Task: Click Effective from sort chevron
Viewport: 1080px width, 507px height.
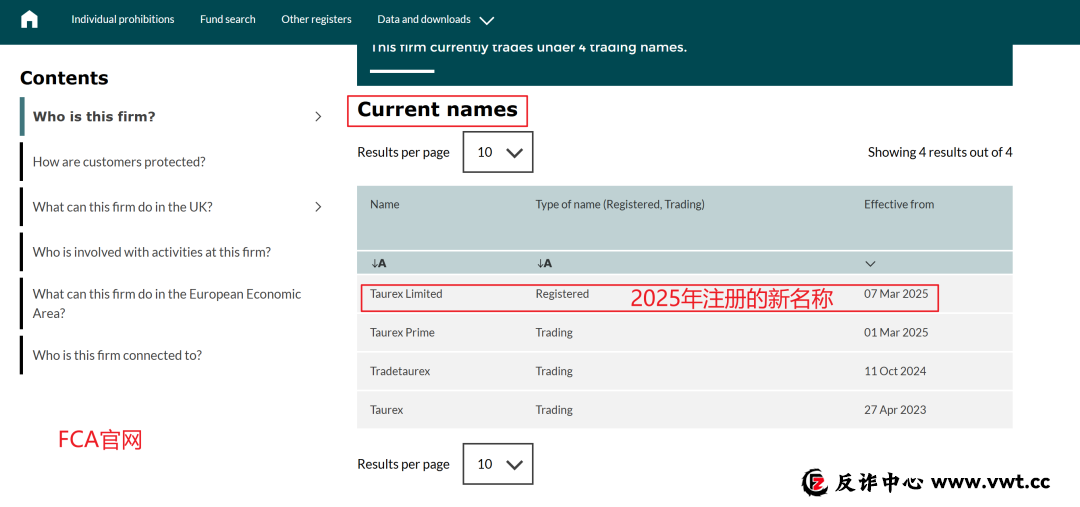Action: [x=870, y=264]
